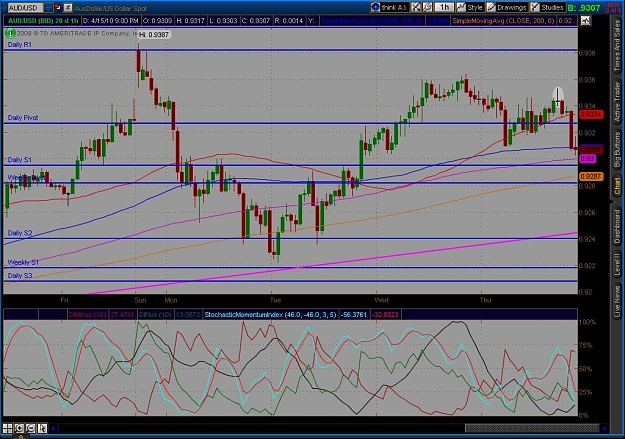Click the zoom in icon at bottom left

coord(19,428)
